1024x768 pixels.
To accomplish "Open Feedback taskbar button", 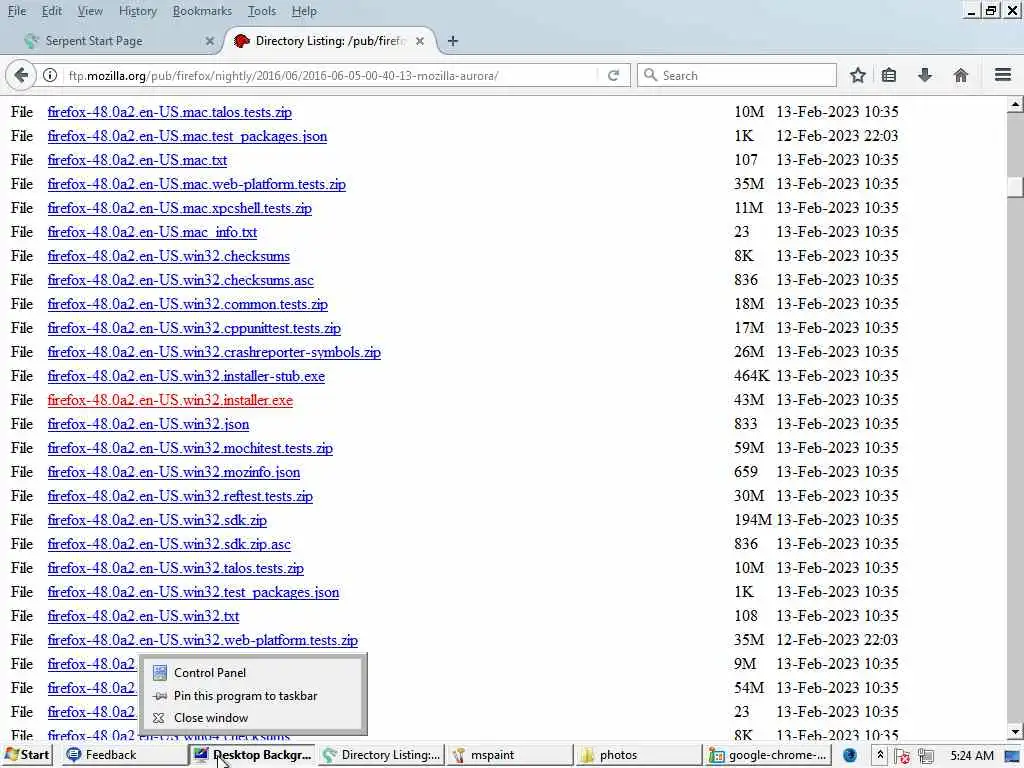I will (x=125, y=755).
